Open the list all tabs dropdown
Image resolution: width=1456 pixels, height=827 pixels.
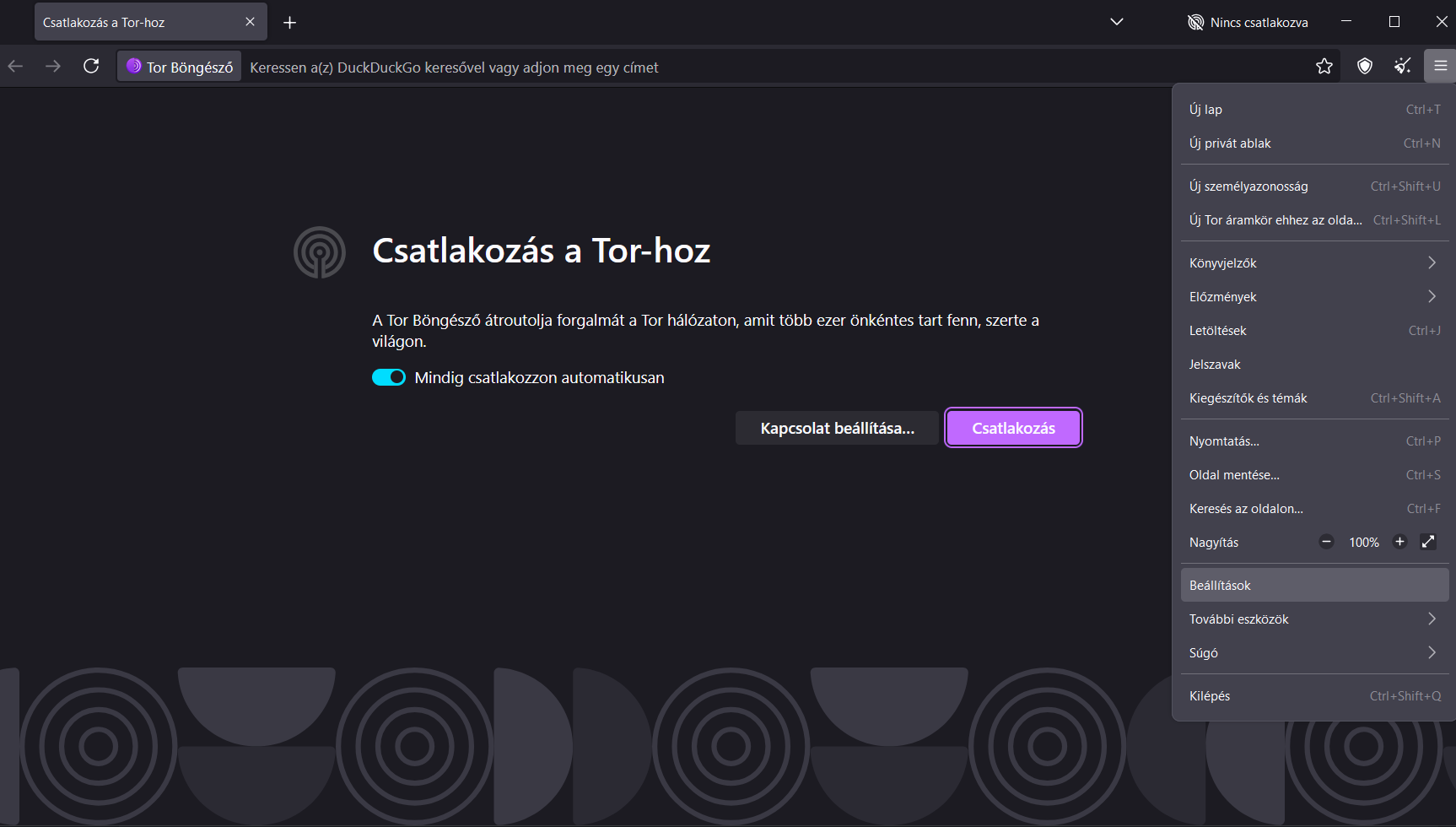1117,22
